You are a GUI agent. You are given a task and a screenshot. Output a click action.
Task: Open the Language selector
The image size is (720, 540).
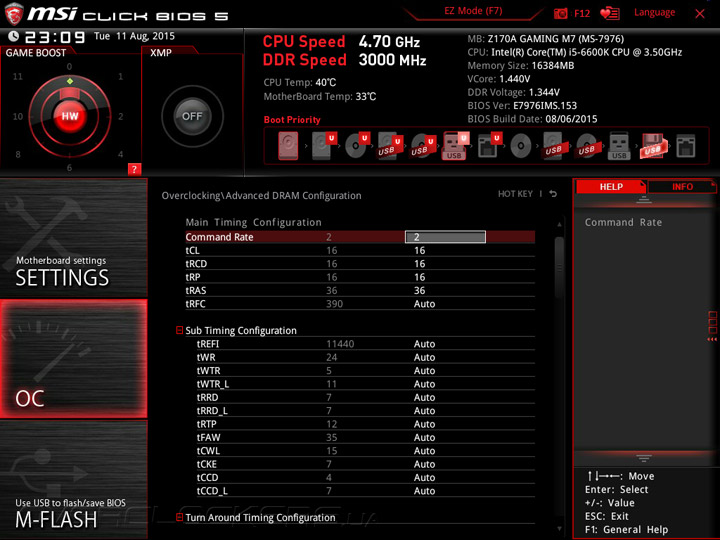tap(654, 12)
